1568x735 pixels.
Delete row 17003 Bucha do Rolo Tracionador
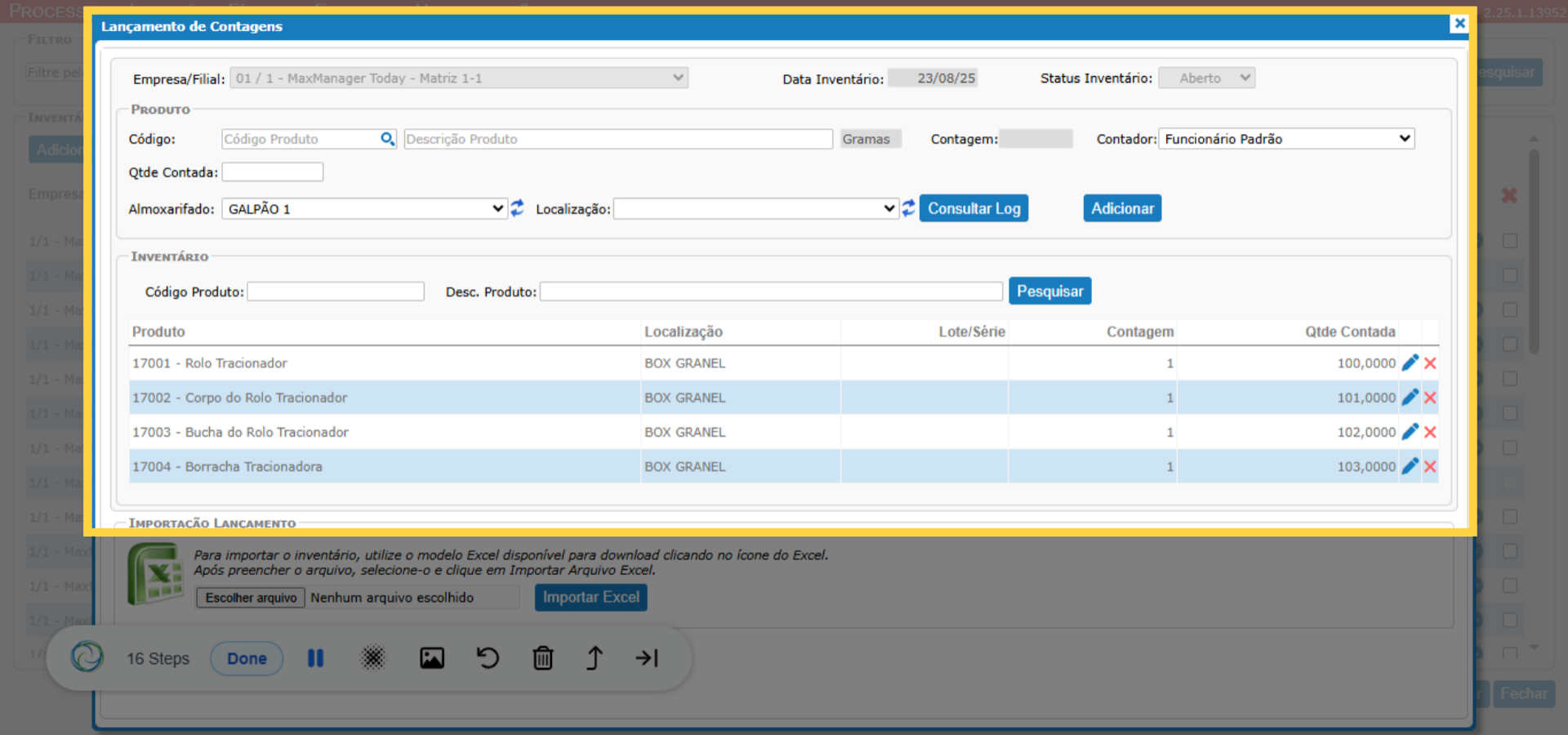click(x=1430, y=432)
